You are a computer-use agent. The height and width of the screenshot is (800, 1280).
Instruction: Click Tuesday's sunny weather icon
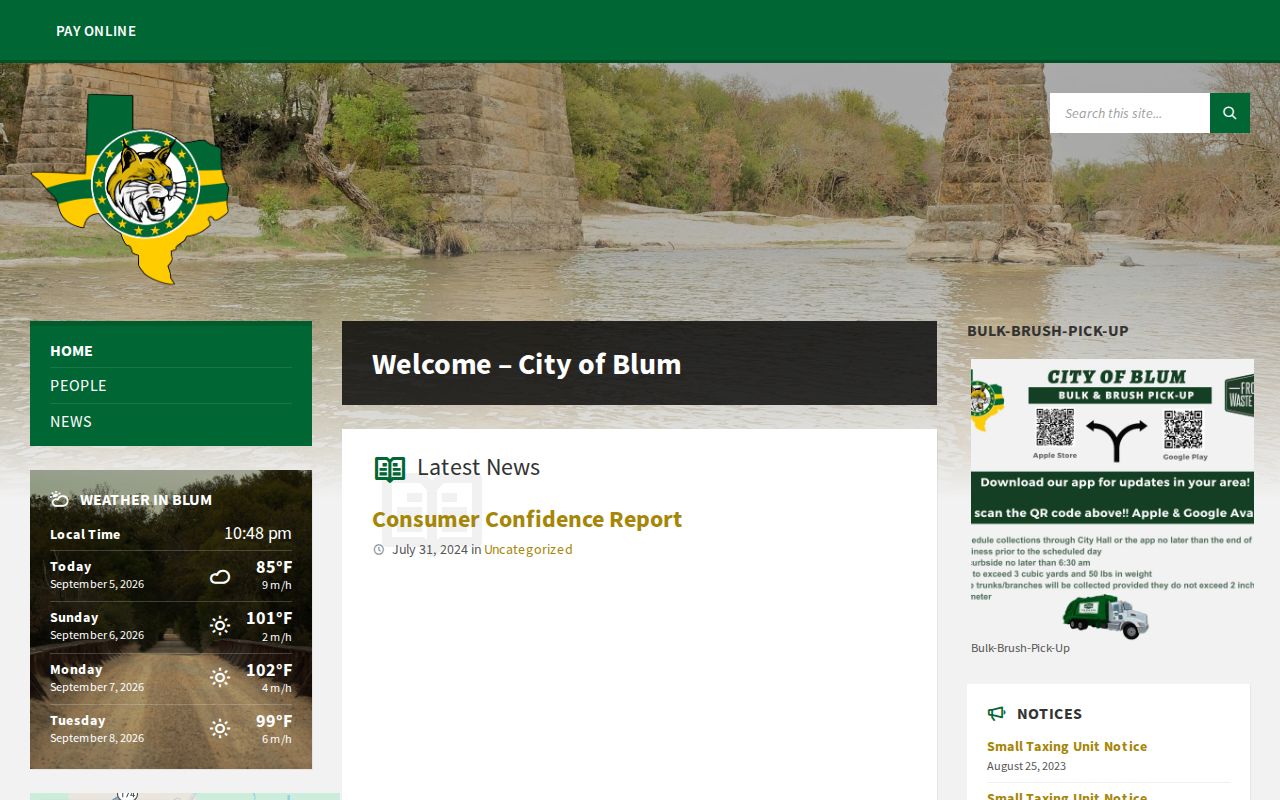tap(220, 729)
